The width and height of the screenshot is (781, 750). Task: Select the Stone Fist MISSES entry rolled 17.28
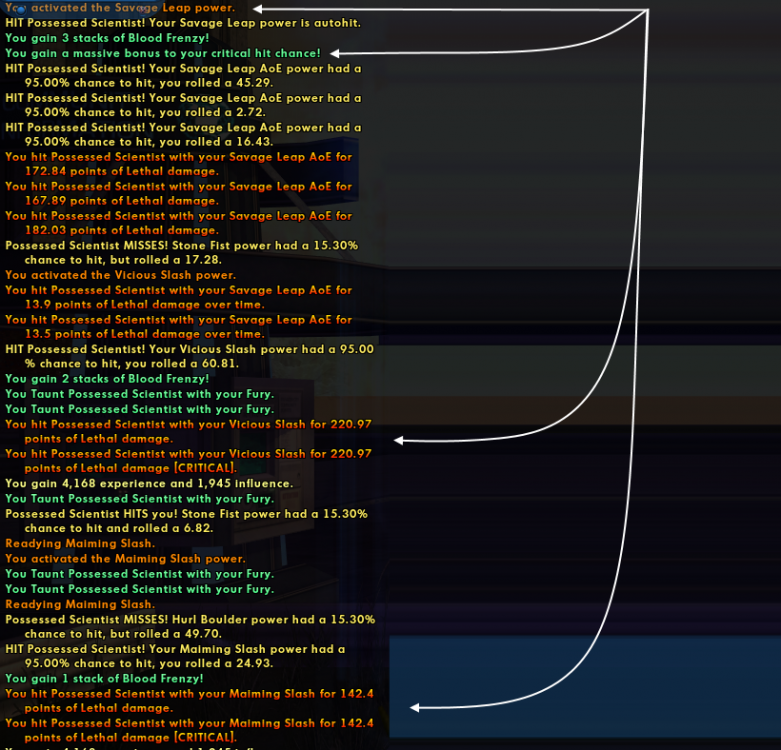[x=181, y=252]
